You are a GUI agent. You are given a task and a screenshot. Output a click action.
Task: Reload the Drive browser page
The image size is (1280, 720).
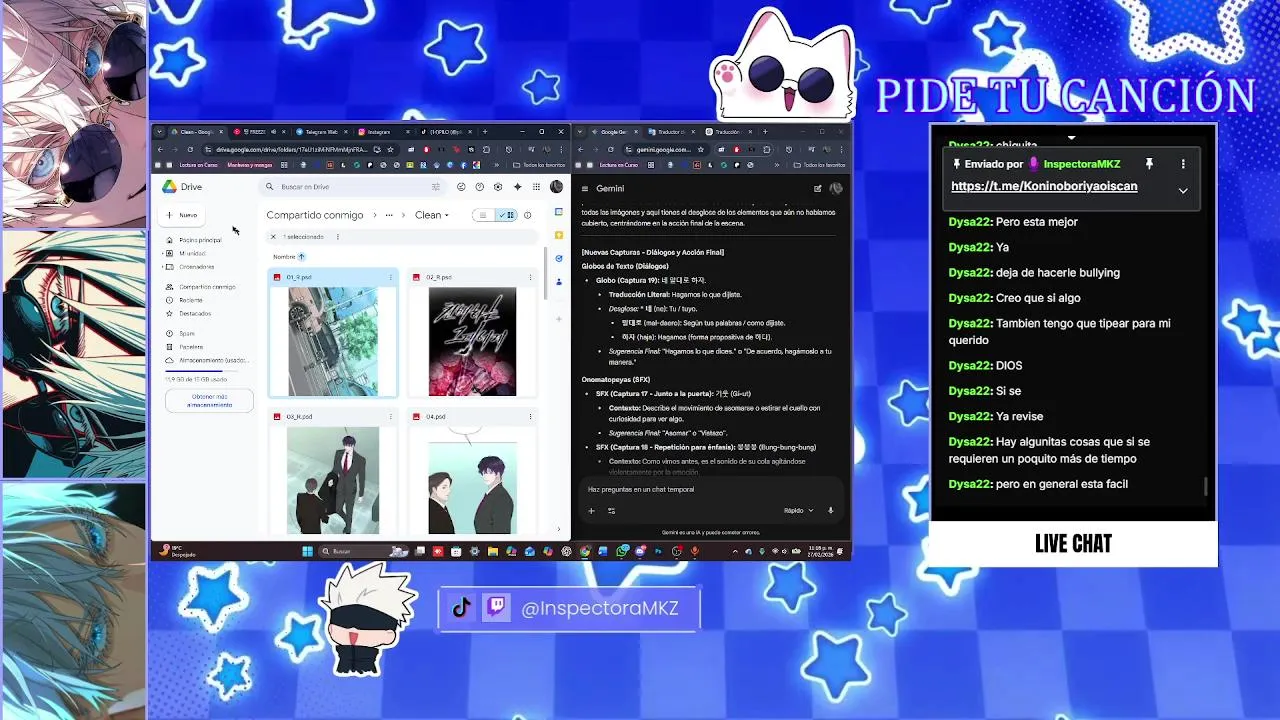click(x=190, y=150)
